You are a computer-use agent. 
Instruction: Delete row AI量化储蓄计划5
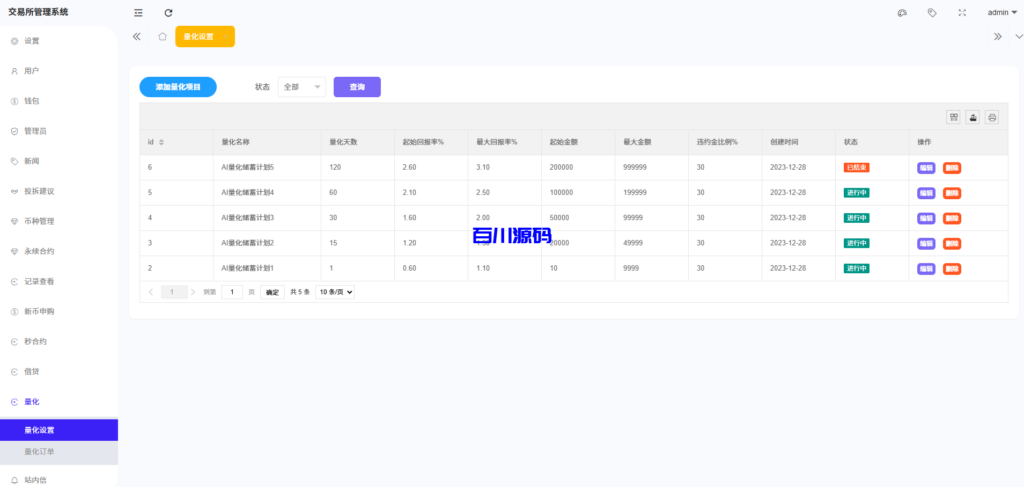point(952,168)
